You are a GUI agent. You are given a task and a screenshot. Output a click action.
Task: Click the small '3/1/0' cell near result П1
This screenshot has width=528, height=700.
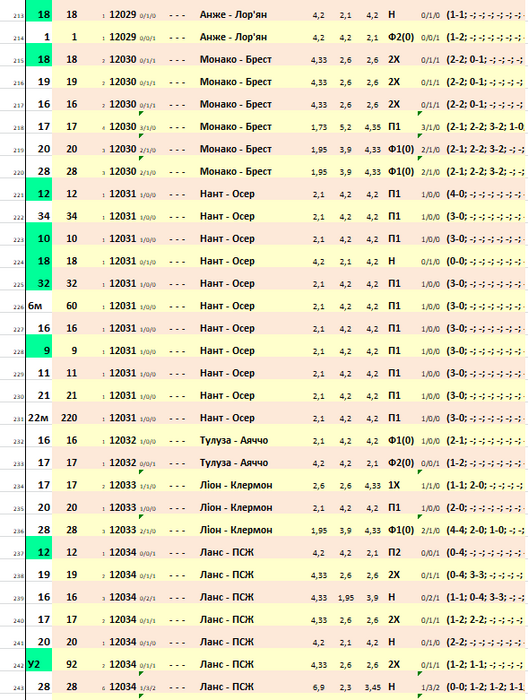pos(430,127)
